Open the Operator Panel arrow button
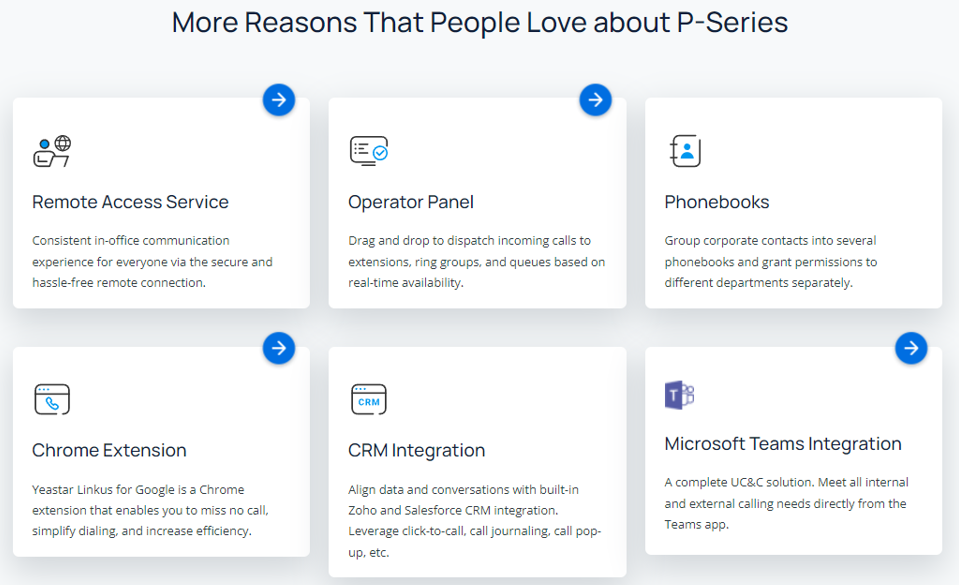Viewport: 959px width, 585px height. pos(595,99)
